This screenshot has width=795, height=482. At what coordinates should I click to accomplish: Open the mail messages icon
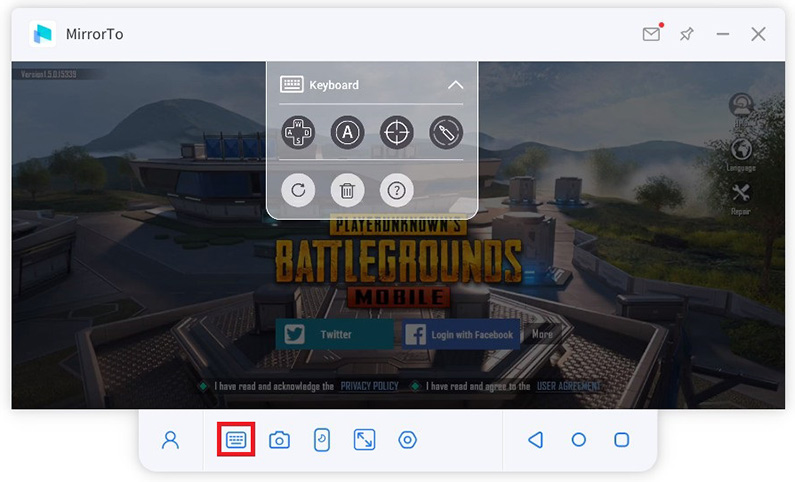point(652,33)
